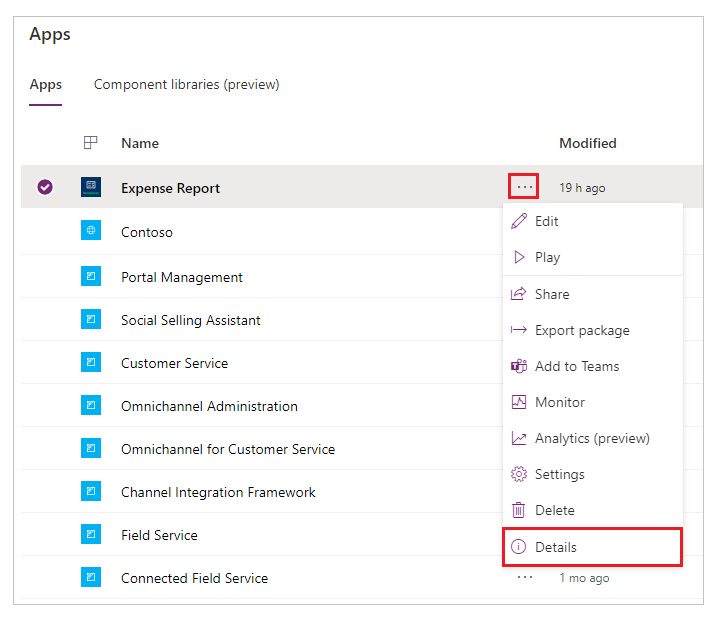
Task: Open the Portal Management app name
Action: click(x=182, y=277)
